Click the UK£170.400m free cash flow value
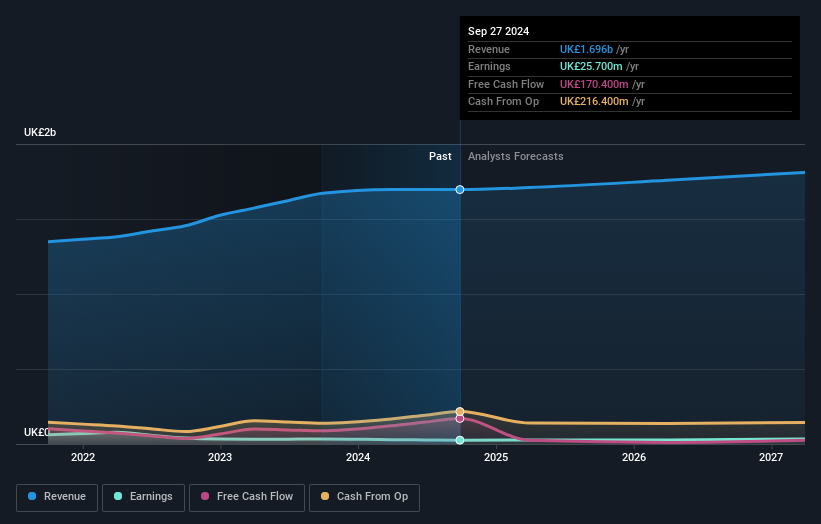The width and height of the screenshot is (821, 524). 594,84
